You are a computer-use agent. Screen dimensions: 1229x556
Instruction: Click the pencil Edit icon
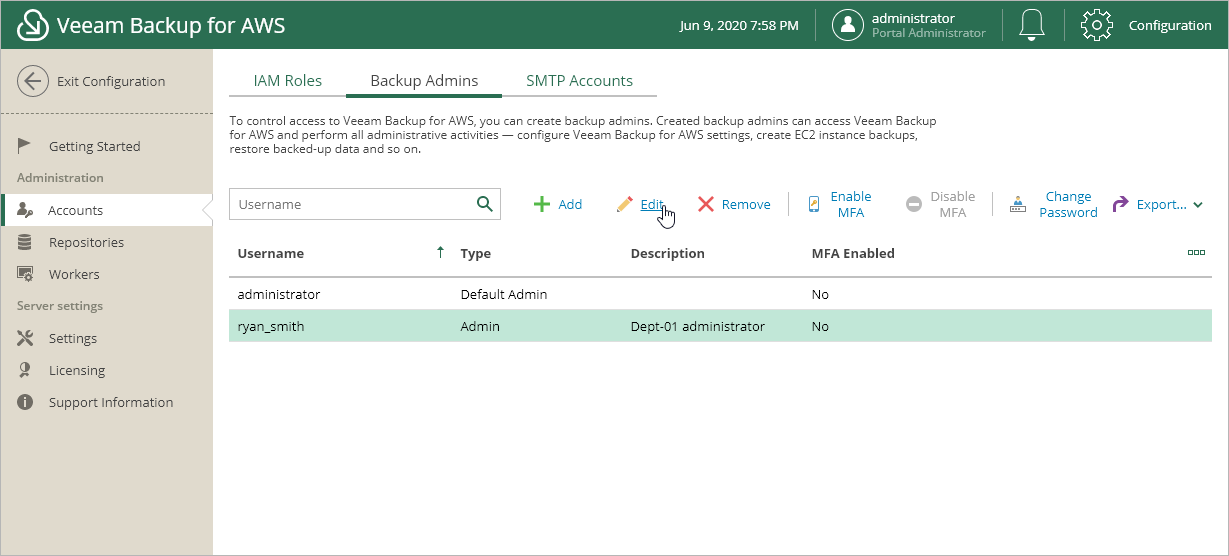[x=625, y=204]
